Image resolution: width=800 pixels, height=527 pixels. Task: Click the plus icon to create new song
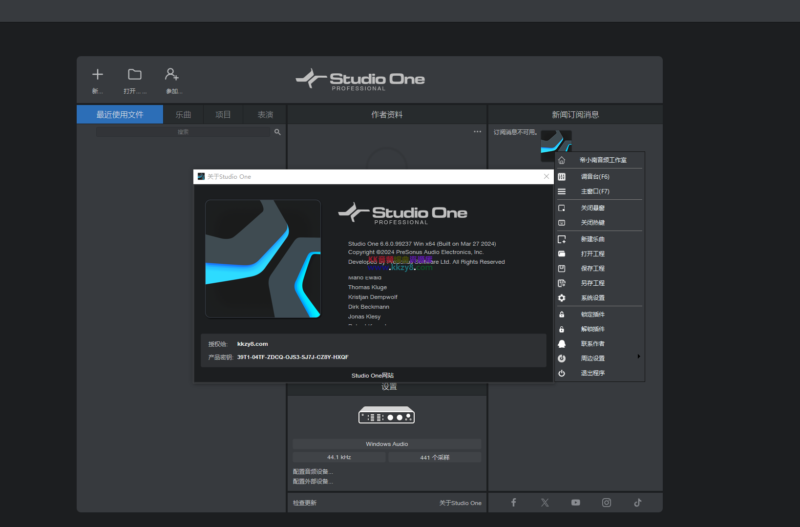[97, 74]
